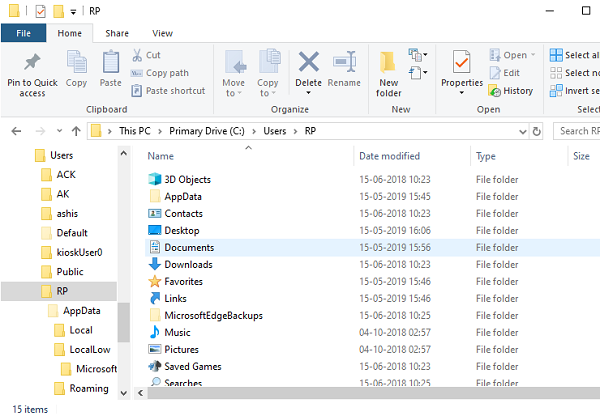The height and width of the screenshot is (416, 600).
Task: Click Users breadcrumb in address bar
Action: tap(275, 131)
